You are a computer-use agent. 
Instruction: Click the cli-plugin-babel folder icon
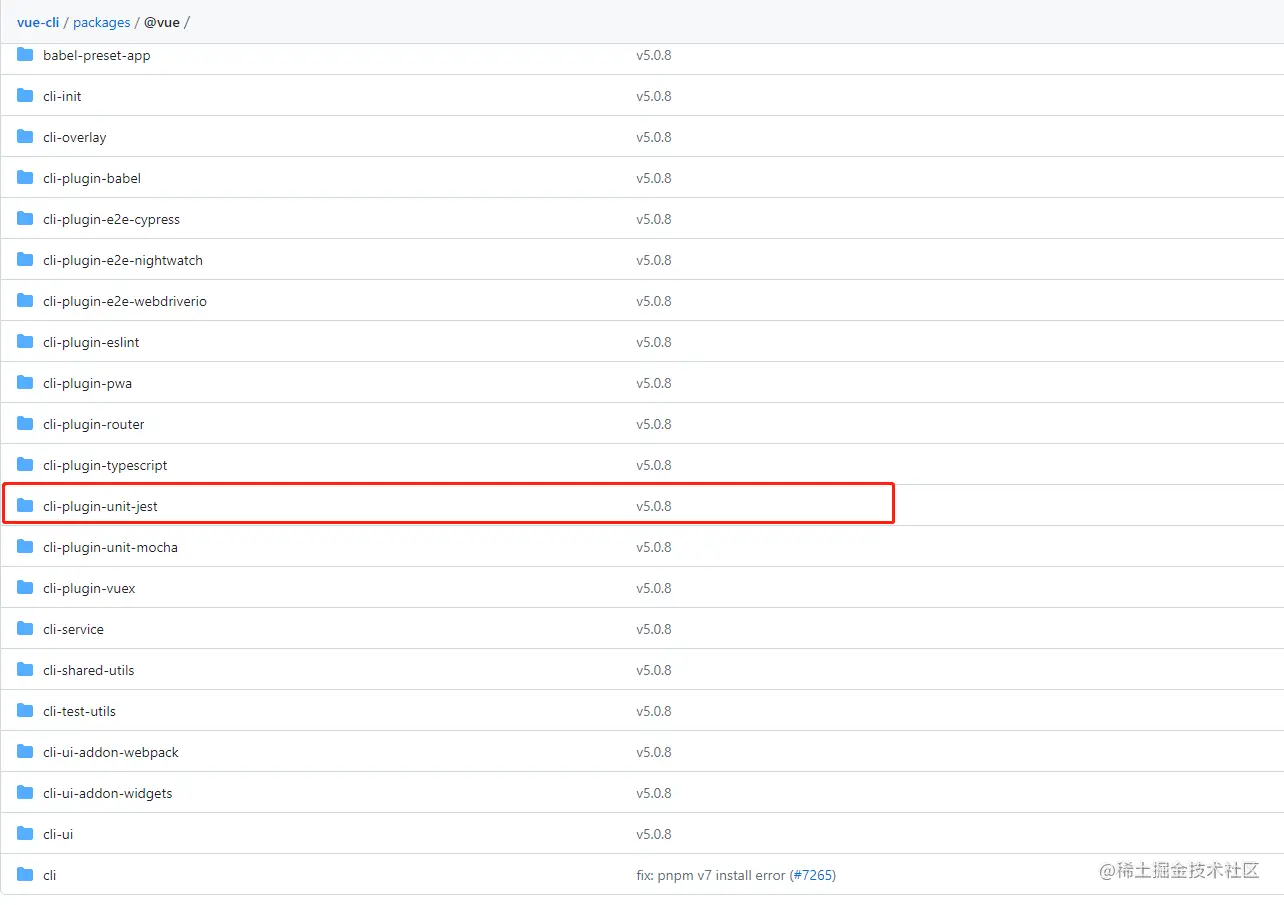(x=25, y=178)
